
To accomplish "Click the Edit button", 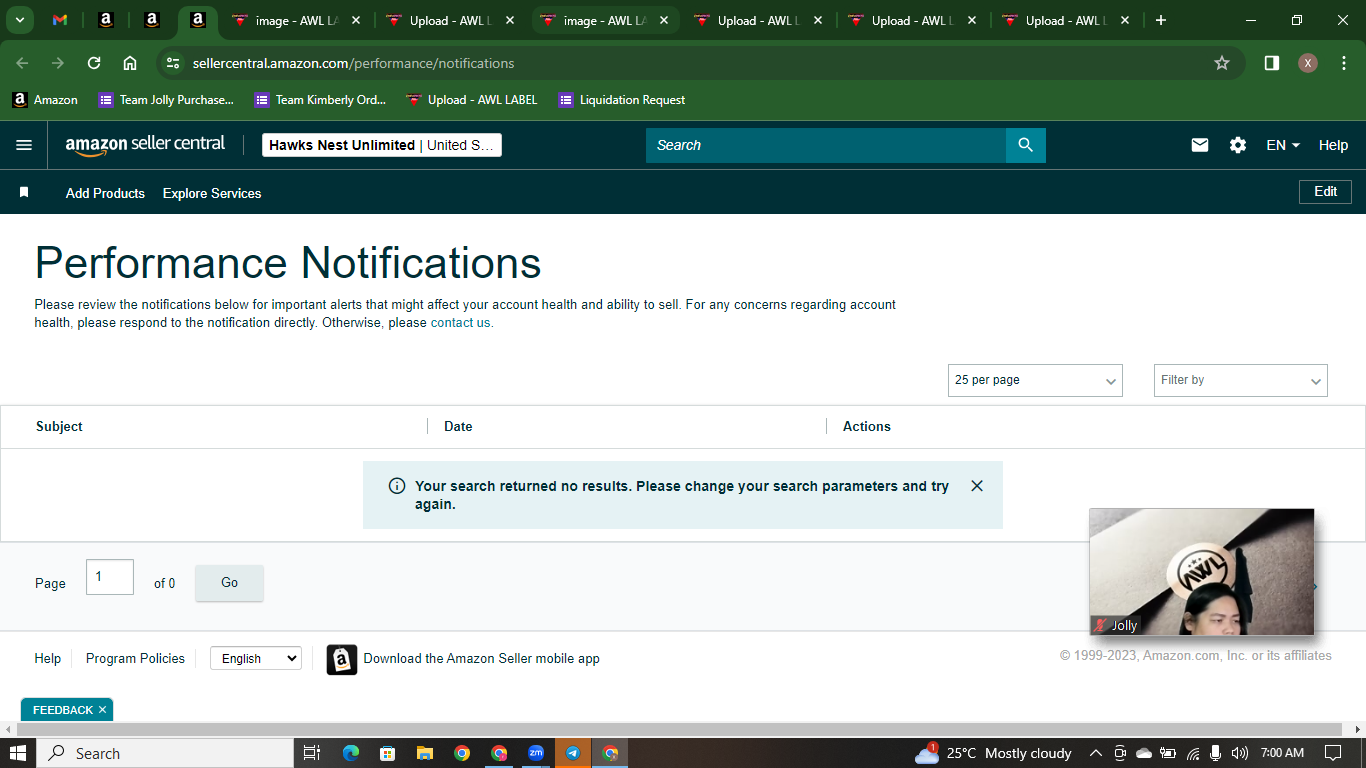I will point(1325,192).
